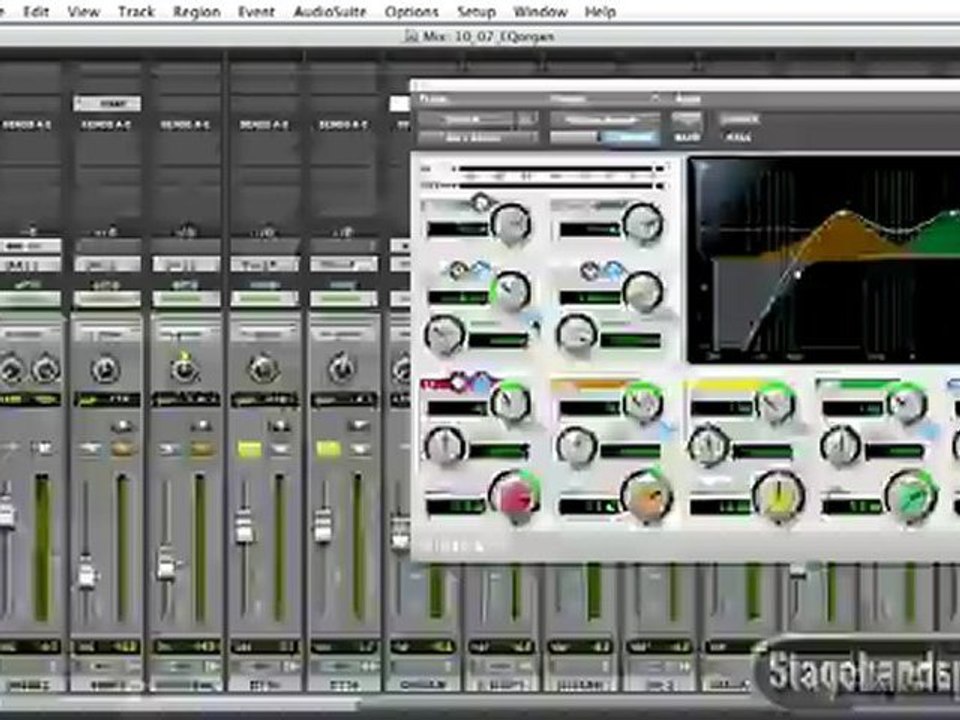Screen dimensions: 960x720
Task: Click the LPF frequency knob
Action: click(642, 290)
